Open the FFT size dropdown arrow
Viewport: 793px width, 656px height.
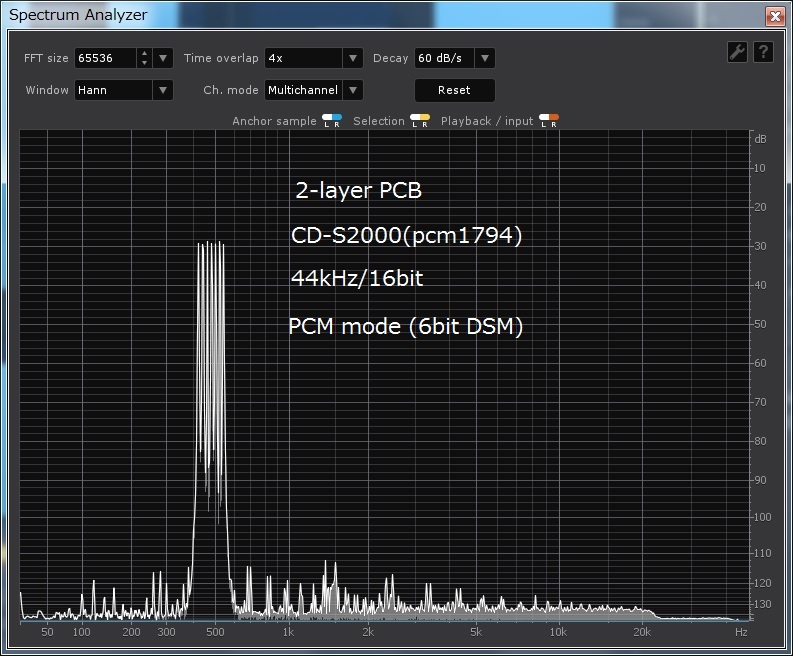163,58
